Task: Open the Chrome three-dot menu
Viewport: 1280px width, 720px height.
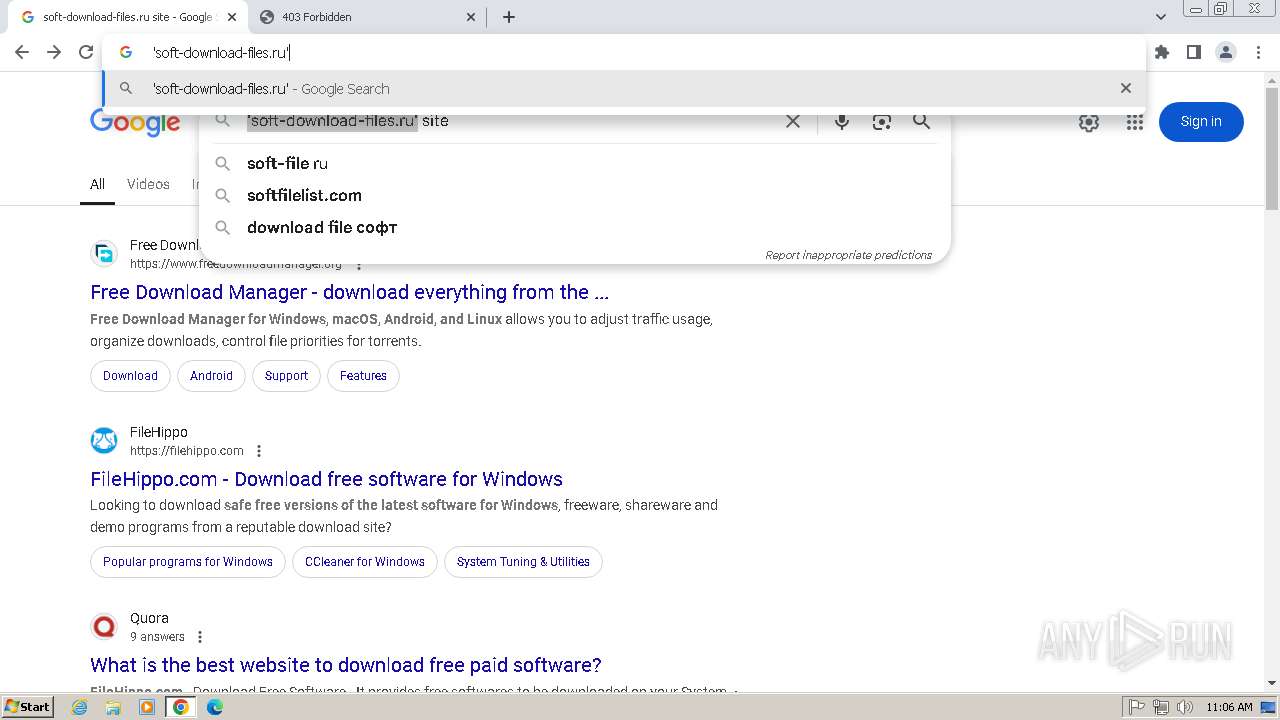Action: (1258, 52)
